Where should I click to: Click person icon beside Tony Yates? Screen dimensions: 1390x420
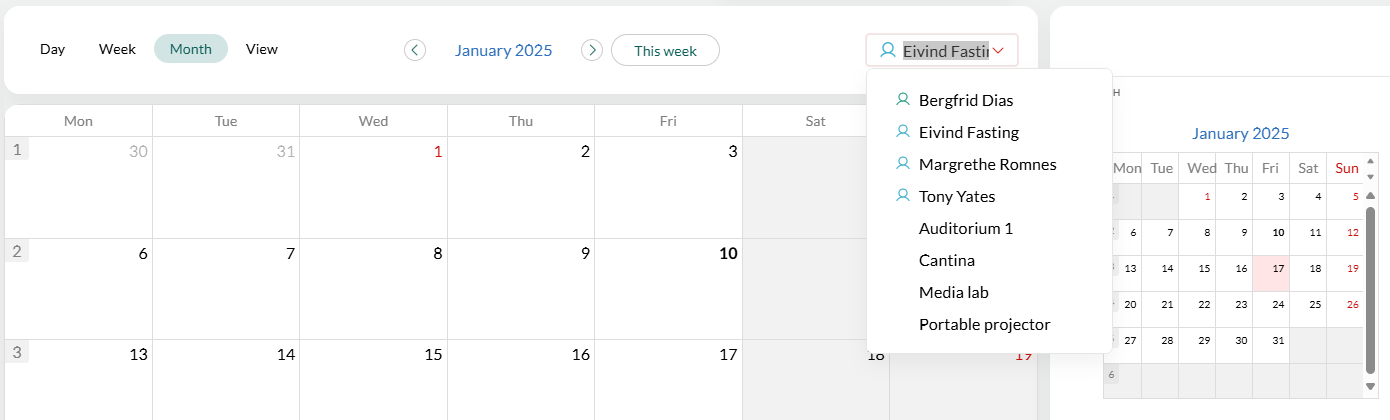tap(903, 196)
